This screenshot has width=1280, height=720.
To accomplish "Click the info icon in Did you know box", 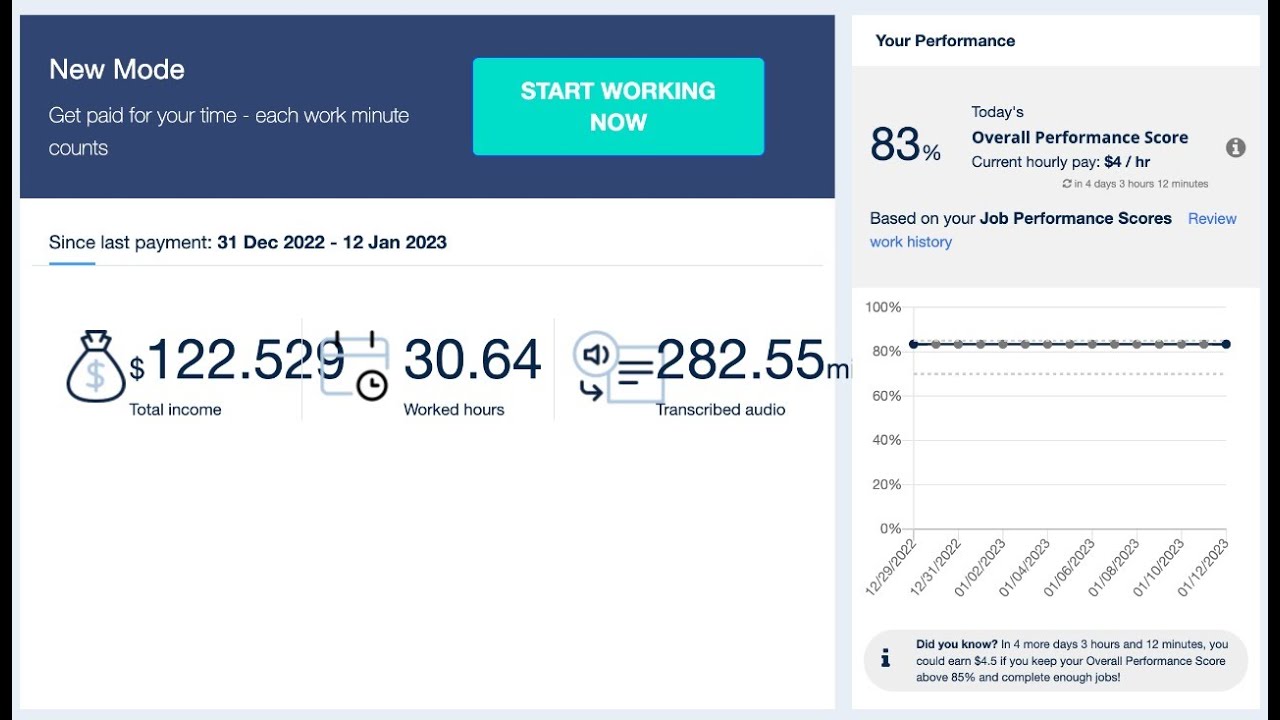I will click(885, 659).
